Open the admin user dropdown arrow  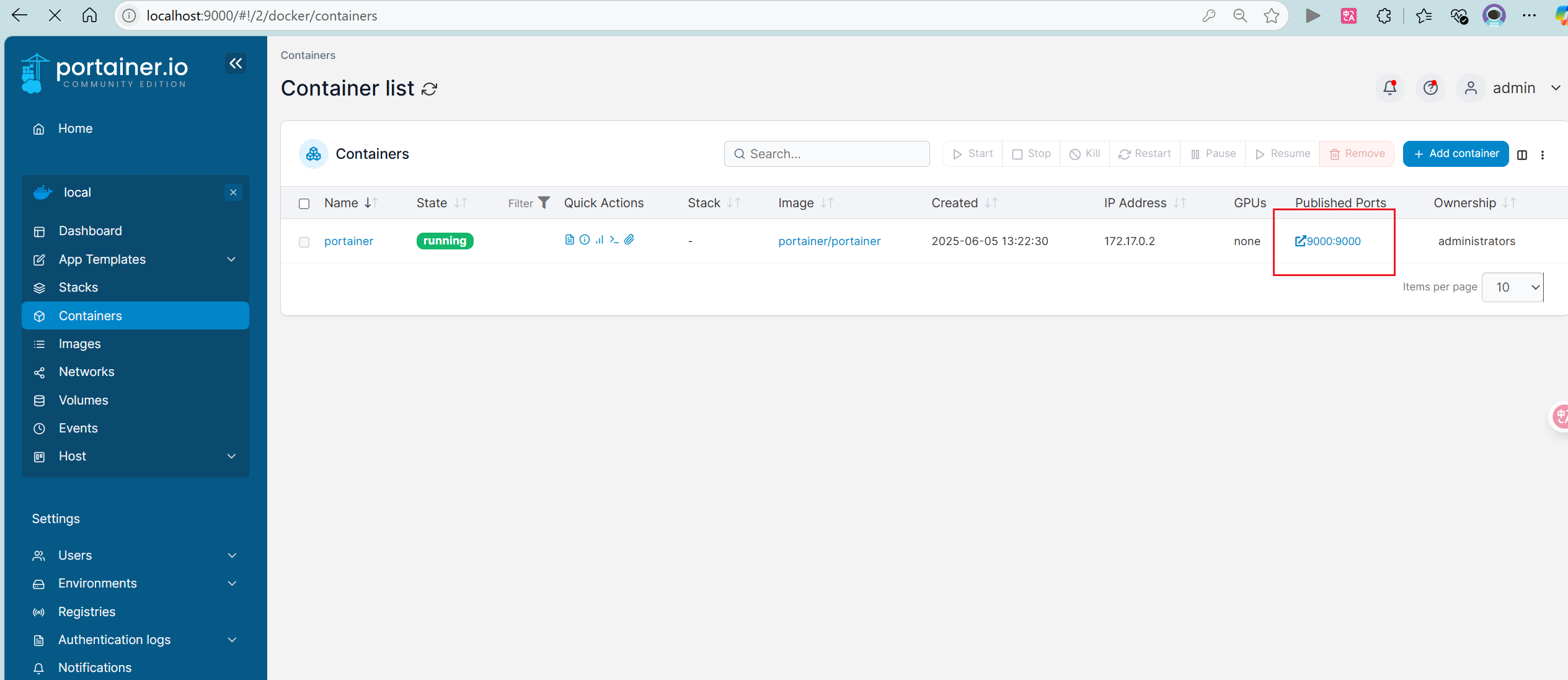coord(1556,88)
